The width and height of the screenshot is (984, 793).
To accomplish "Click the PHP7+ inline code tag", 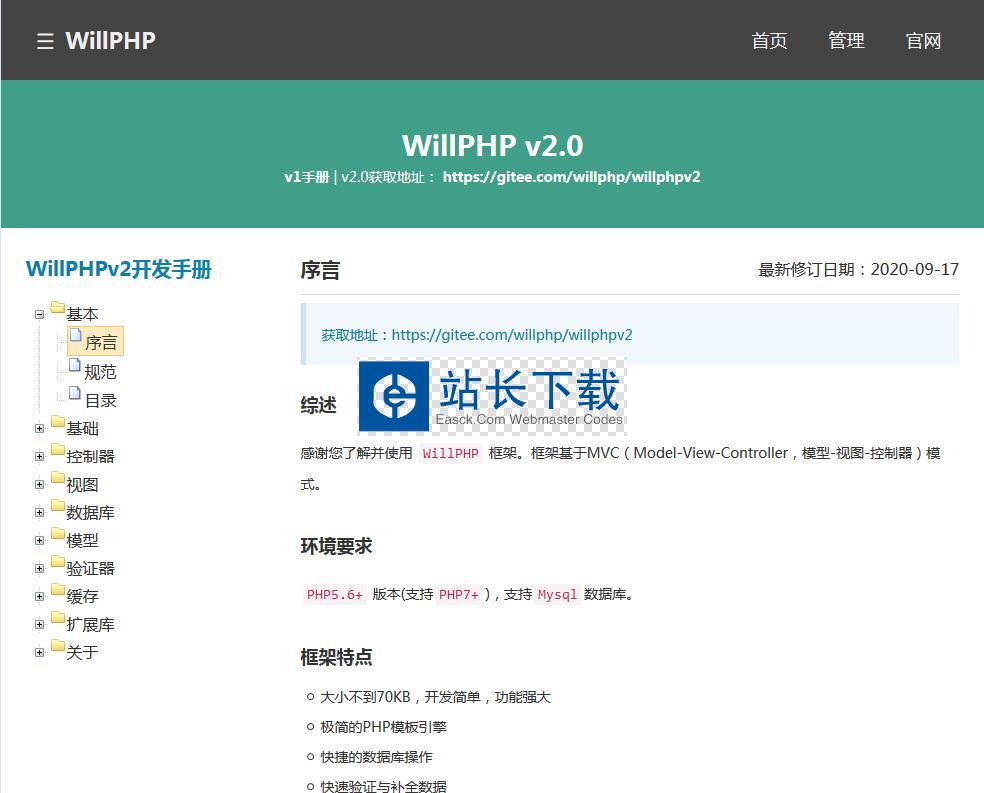I will click(x=458, y=594).
